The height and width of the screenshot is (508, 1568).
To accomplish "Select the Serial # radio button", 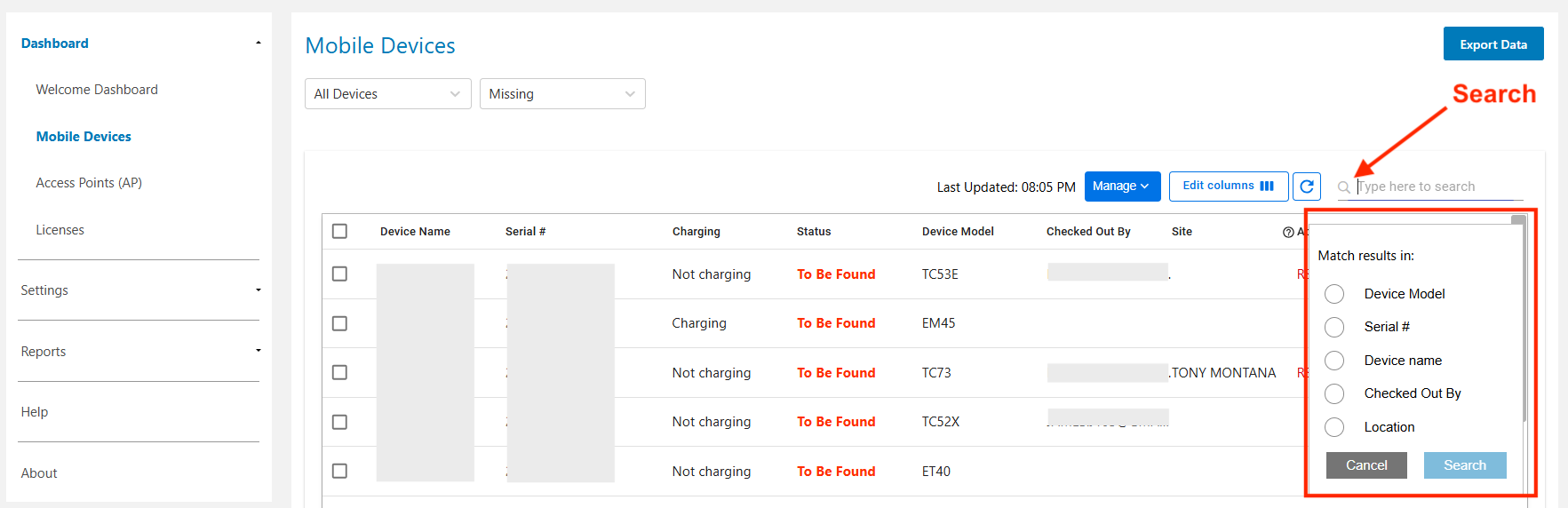I will coord(1334,327).
